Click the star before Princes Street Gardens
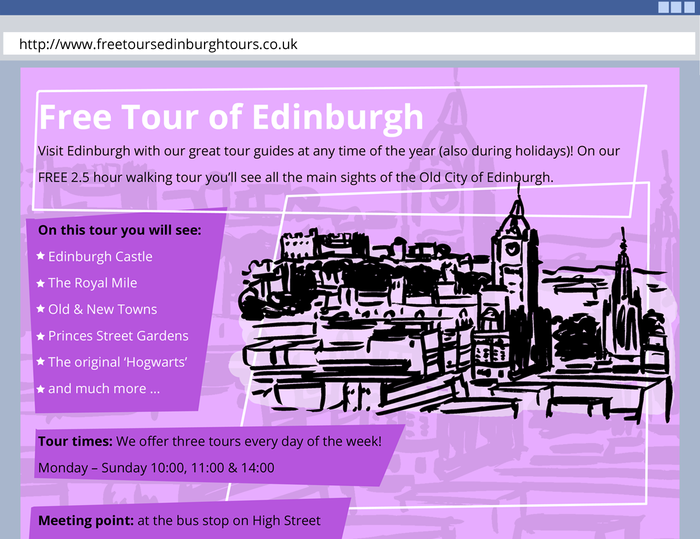Image resolution: width=700 pixels, height=539 pixels. coord(41,336)
